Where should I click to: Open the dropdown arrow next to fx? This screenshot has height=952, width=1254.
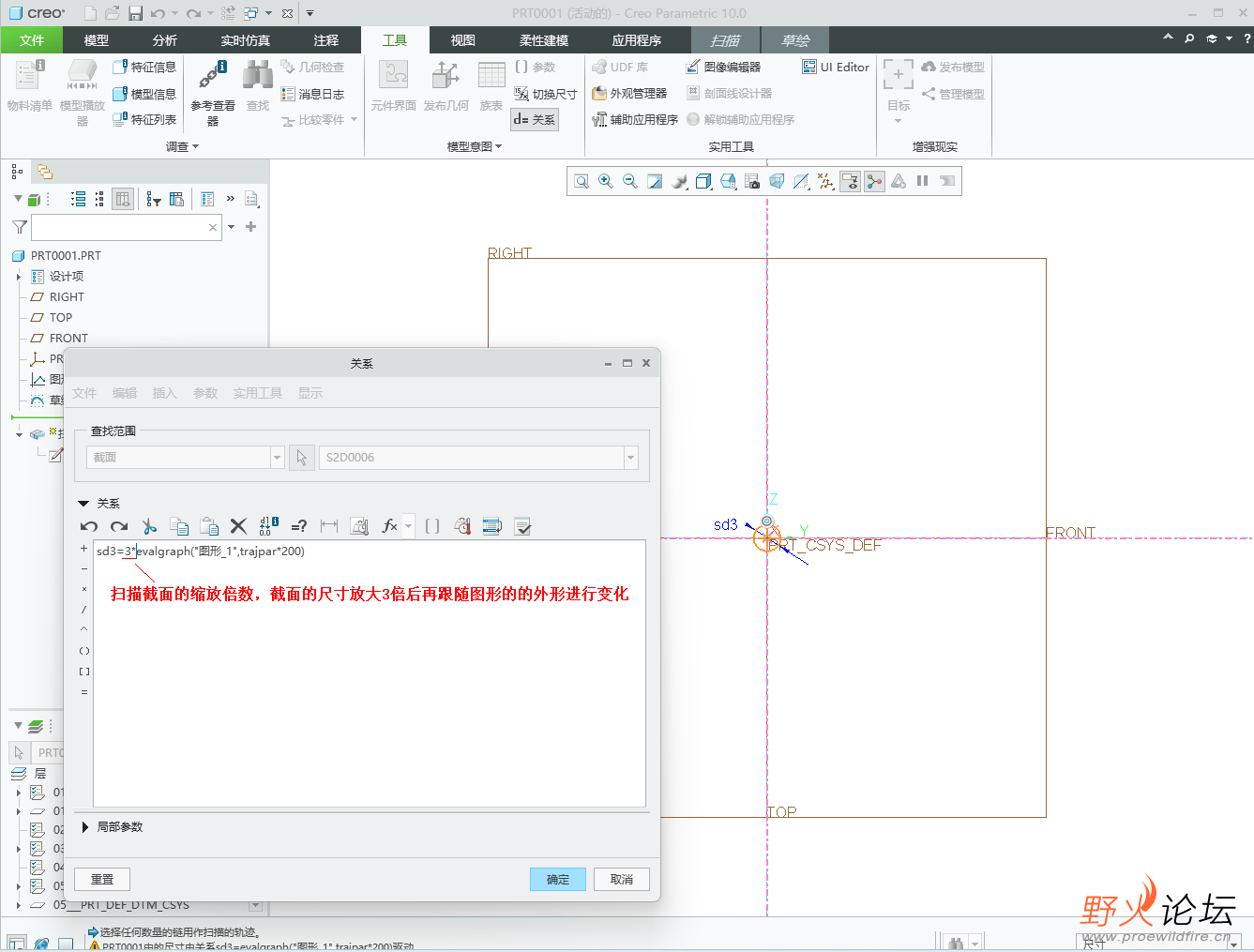pos(408,526)
